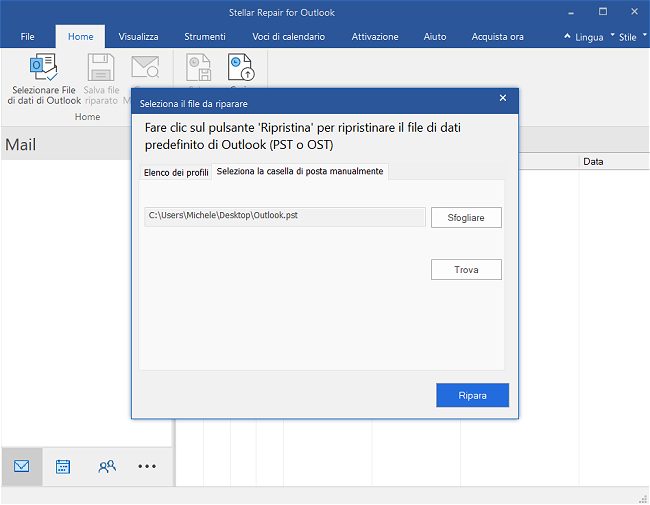Open the File menu
This screenshot has height=505, width=650.
27,36
